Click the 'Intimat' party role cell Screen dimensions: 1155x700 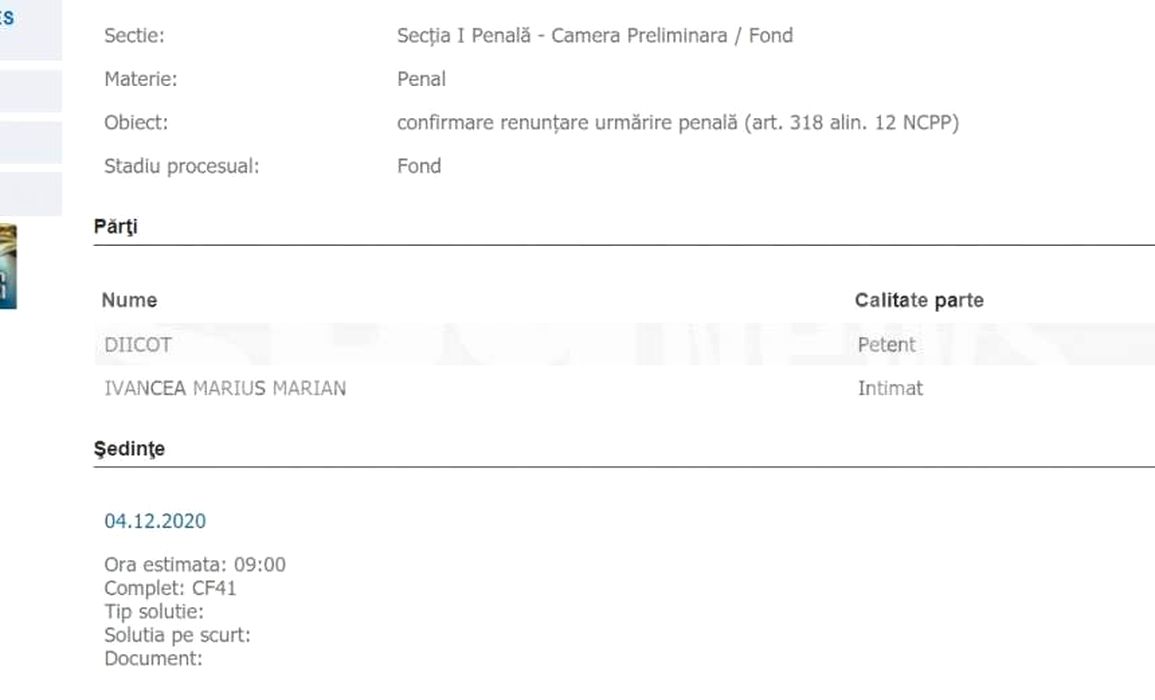(x=890, y=389)
